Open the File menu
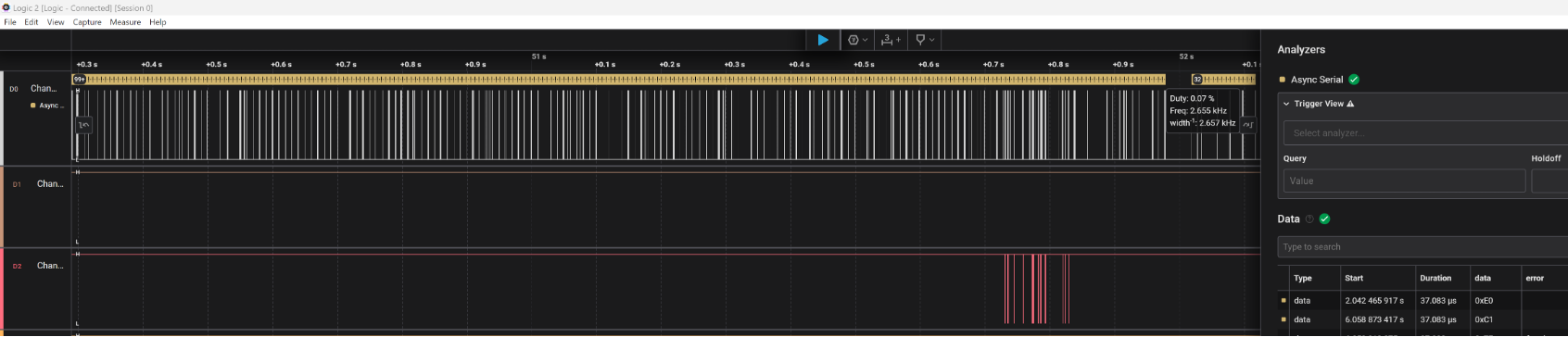 [10, 22]
